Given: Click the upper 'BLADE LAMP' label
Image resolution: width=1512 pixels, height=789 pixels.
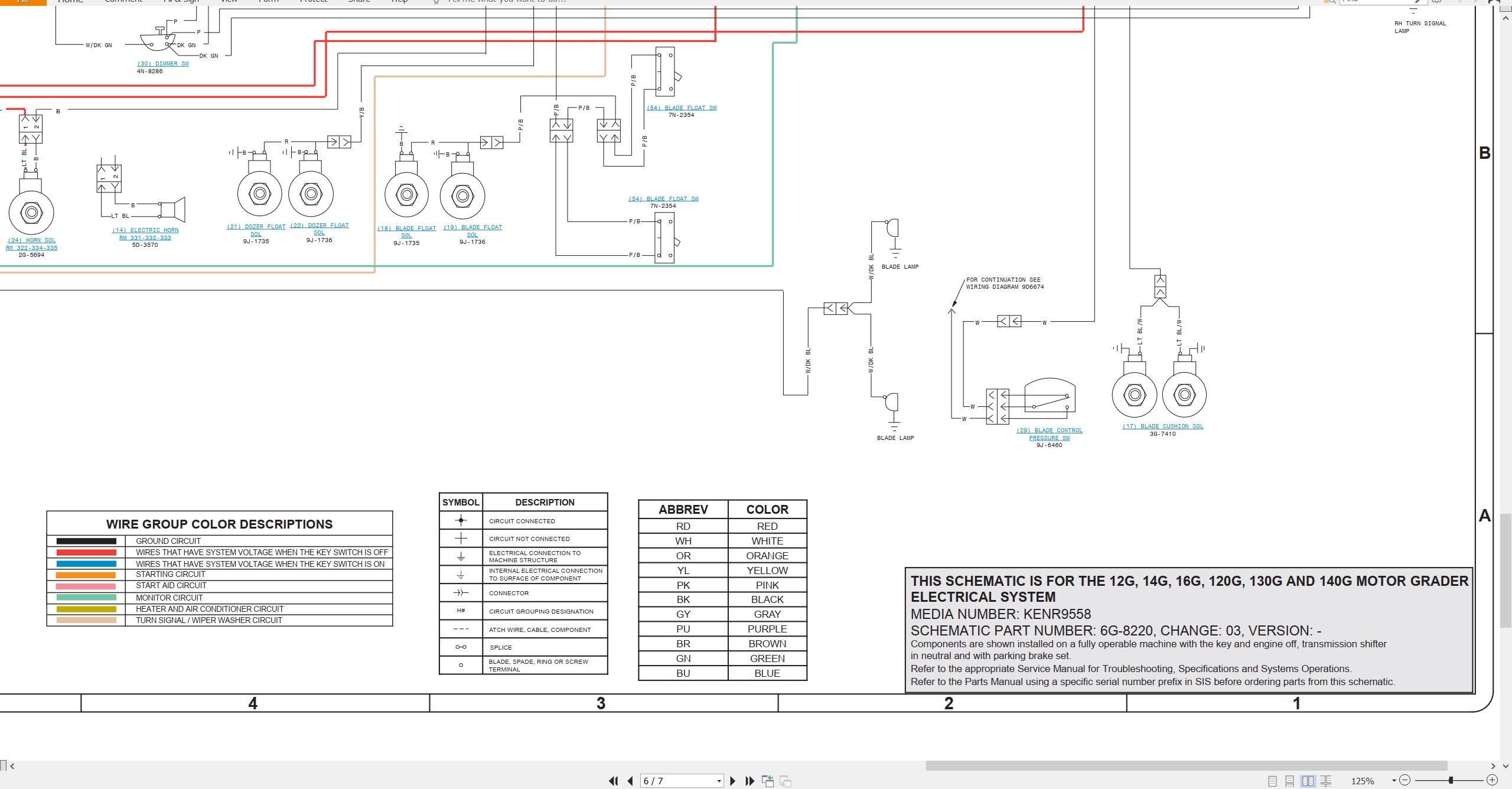Looking at the screenshot, I should (900, 267).
